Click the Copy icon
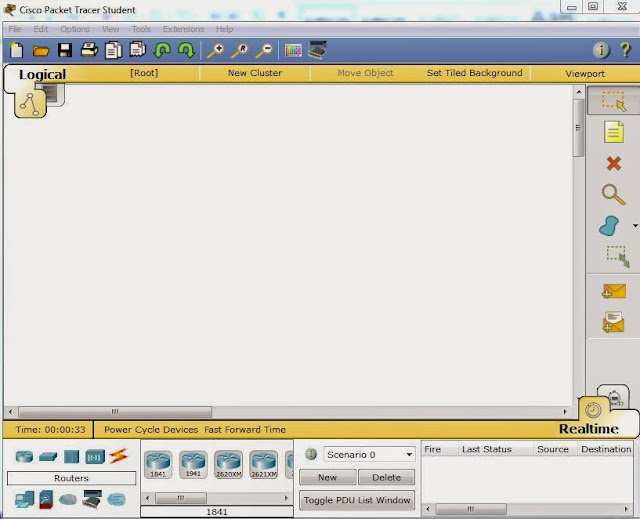640x519 pixels. (113, 50)
